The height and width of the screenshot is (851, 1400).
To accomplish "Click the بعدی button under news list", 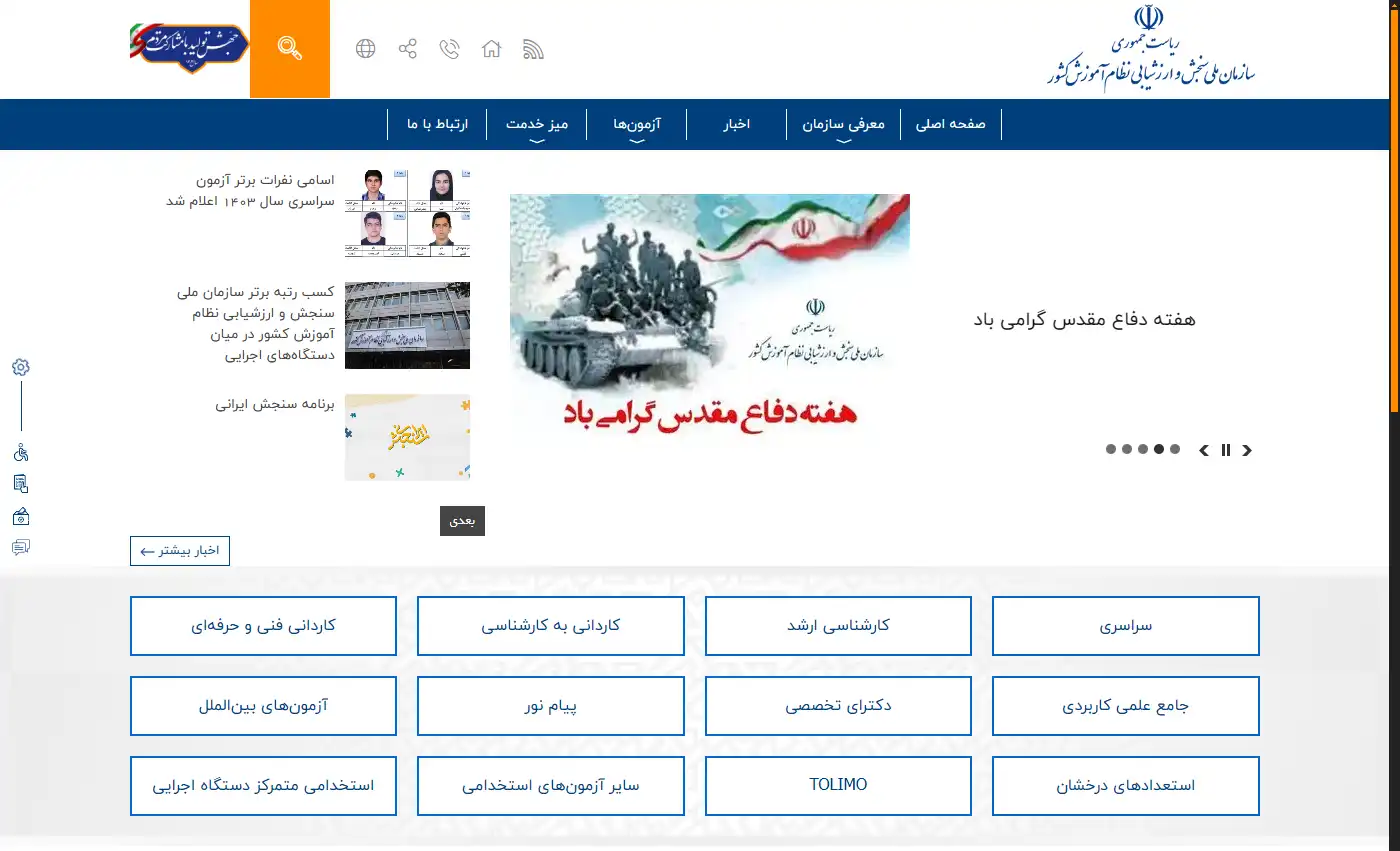I will tap(462, 521).
